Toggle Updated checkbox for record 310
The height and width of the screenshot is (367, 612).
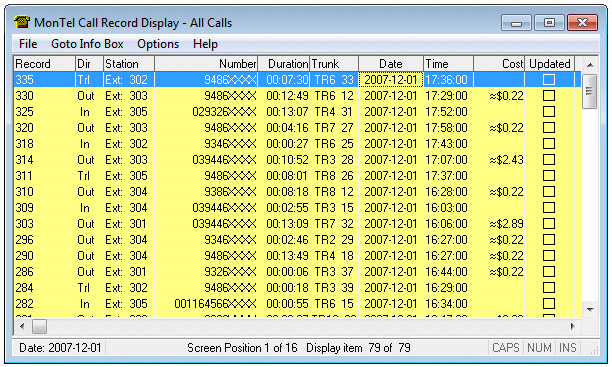pyautogui.click(x=549, y=192)
